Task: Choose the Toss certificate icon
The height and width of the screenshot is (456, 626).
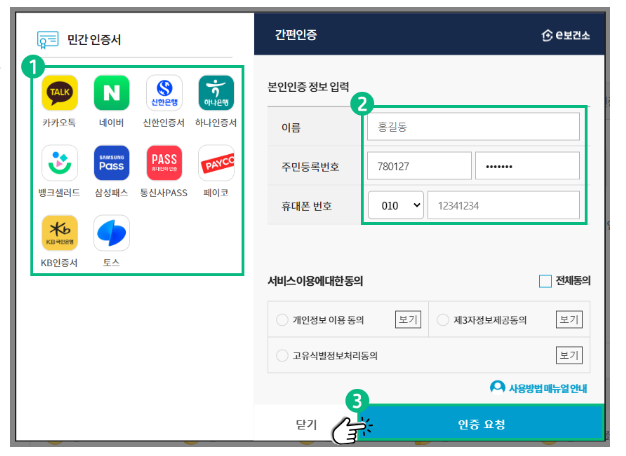Action: click(x=111, y=233)
